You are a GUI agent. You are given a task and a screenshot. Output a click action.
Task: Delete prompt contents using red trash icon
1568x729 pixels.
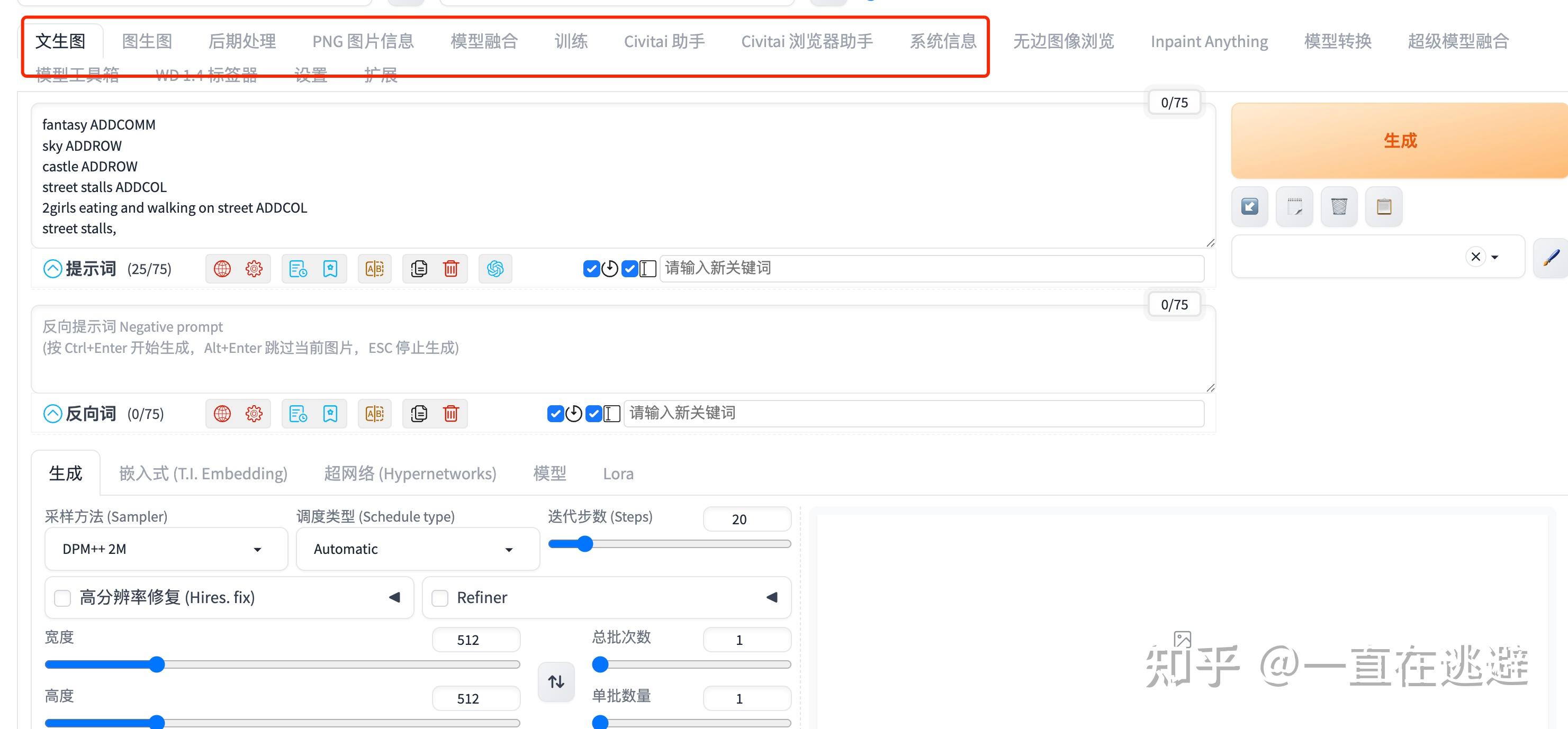450,268
